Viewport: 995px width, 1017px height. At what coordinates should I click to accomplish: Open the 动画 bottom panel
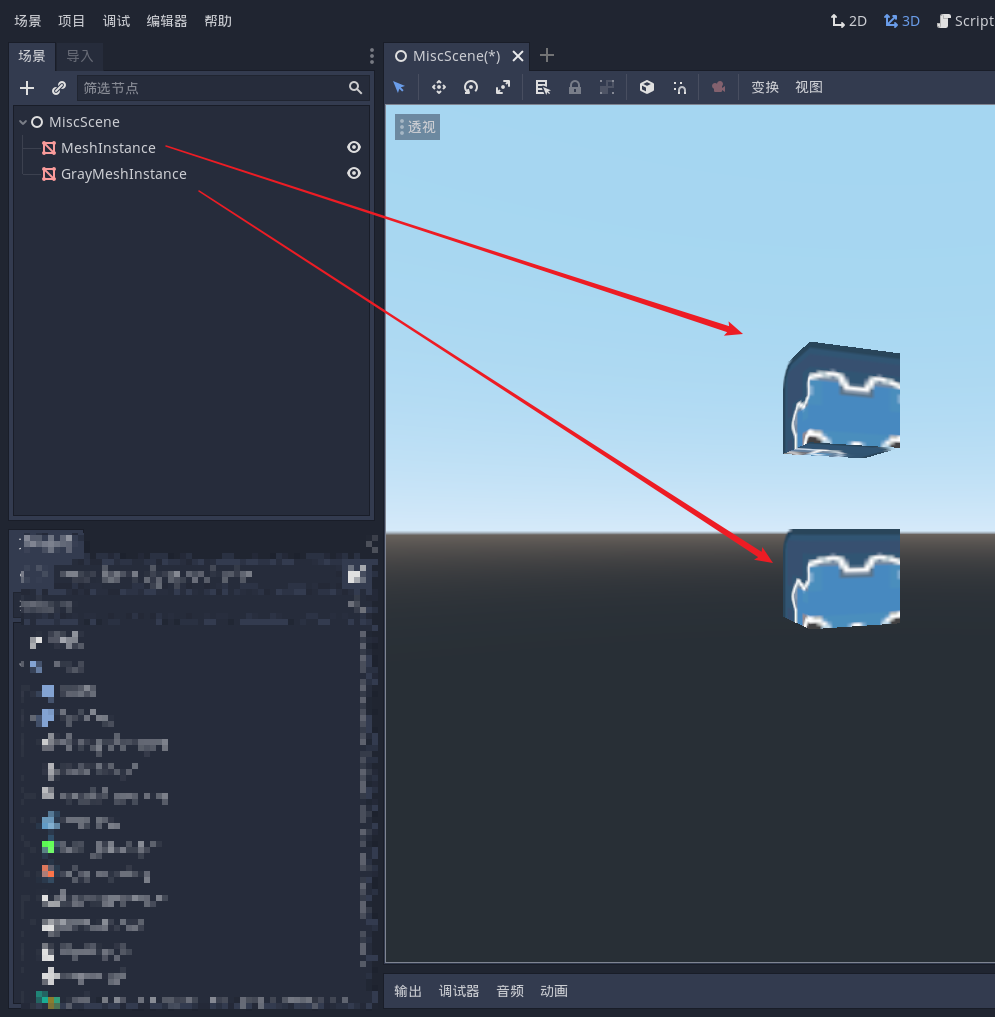point(554,990)
